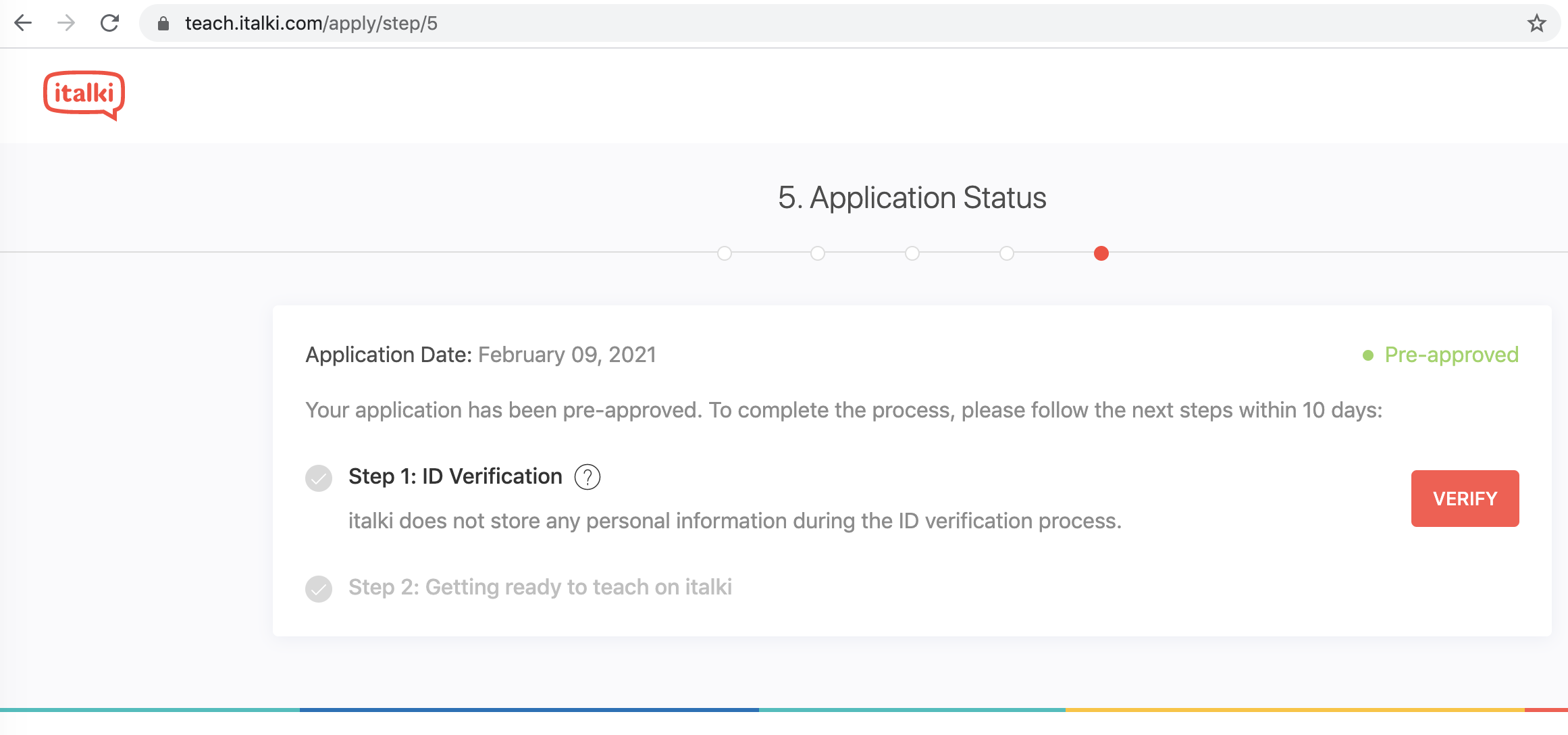Click the Pre-approved status label

[1441, 355]
